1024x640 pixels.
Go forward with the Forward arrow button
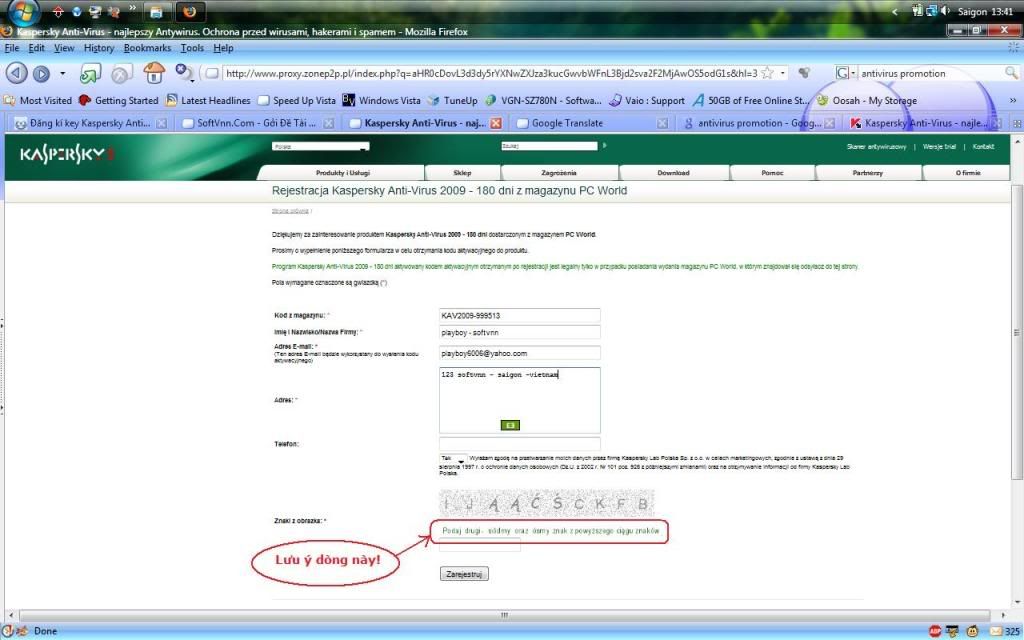point(41,74)
